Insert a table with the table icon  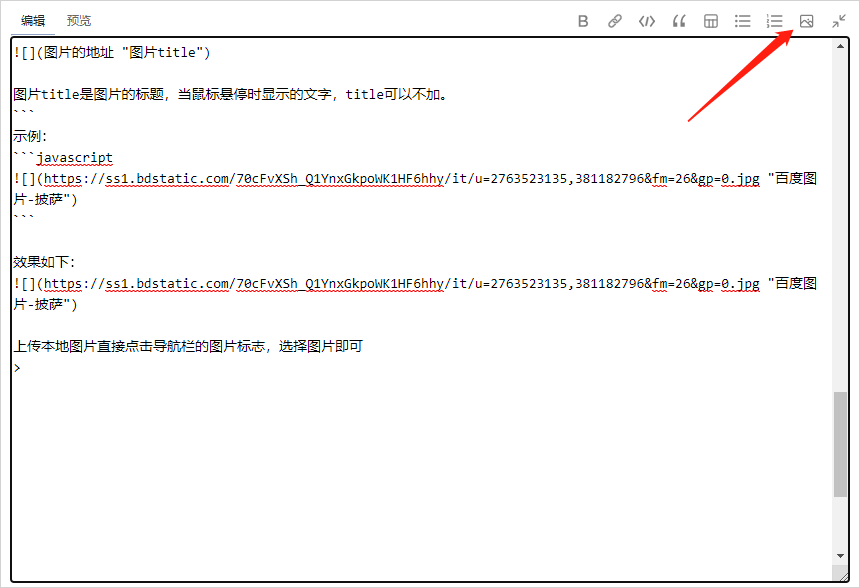711,21
